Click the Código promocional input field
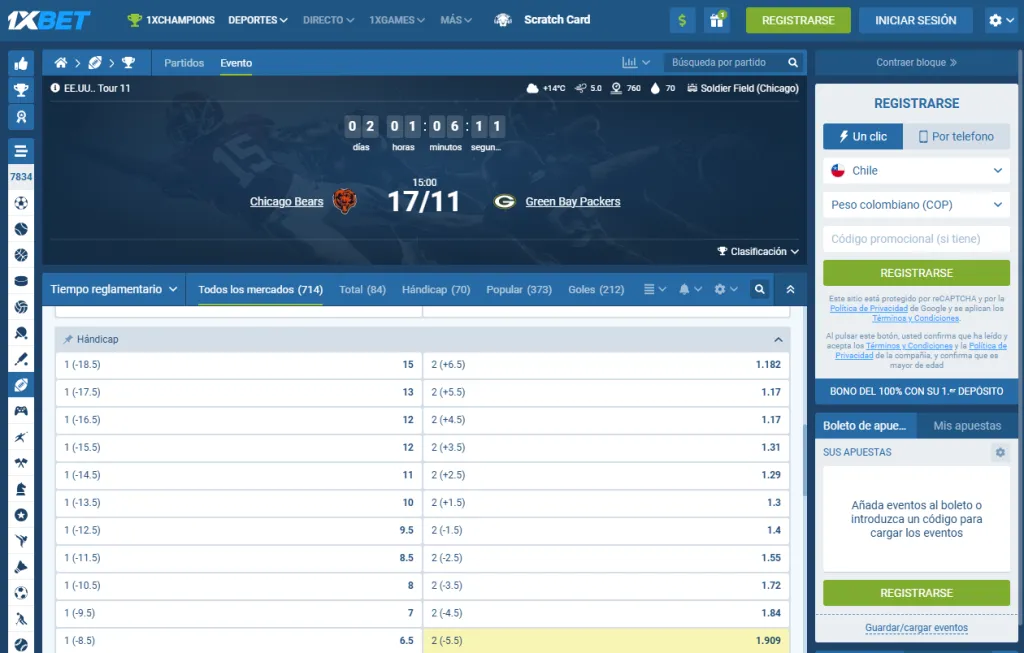Viewport: 1024px width, 653px height. point(915,238)
